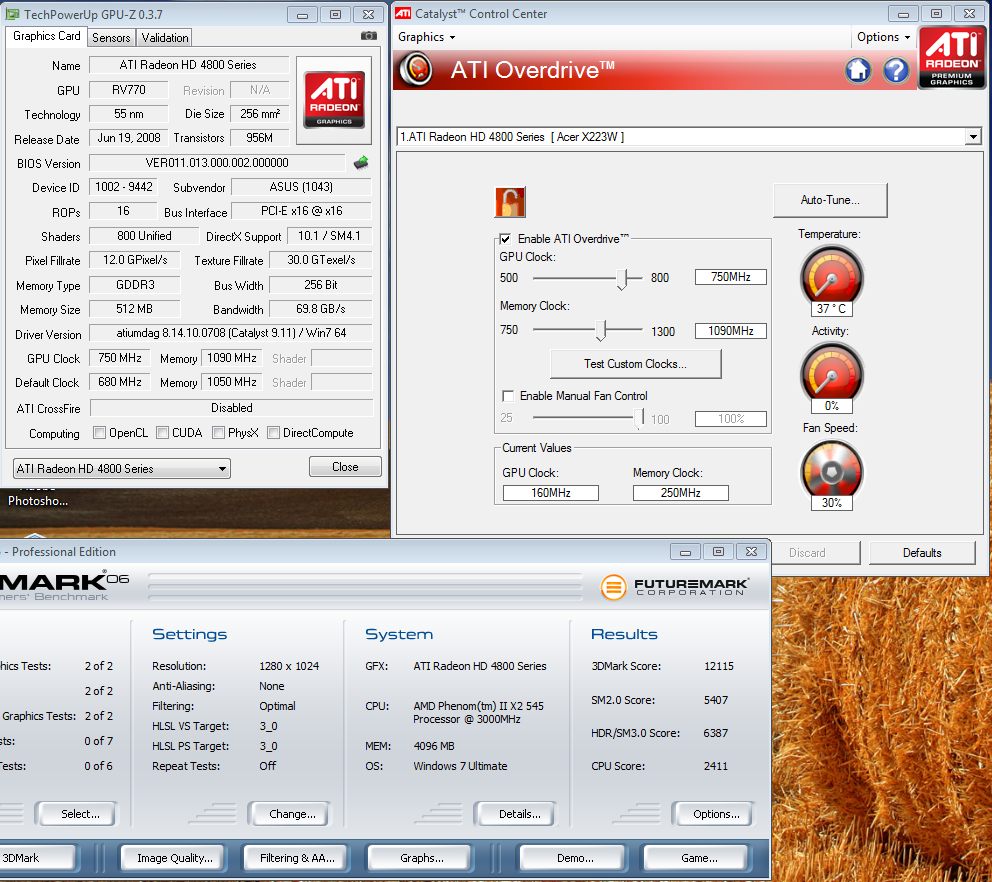This screenshot has height=882, width=992.
Task: Click the Fan Speed gauge dial
Action: tap(831, 471)
